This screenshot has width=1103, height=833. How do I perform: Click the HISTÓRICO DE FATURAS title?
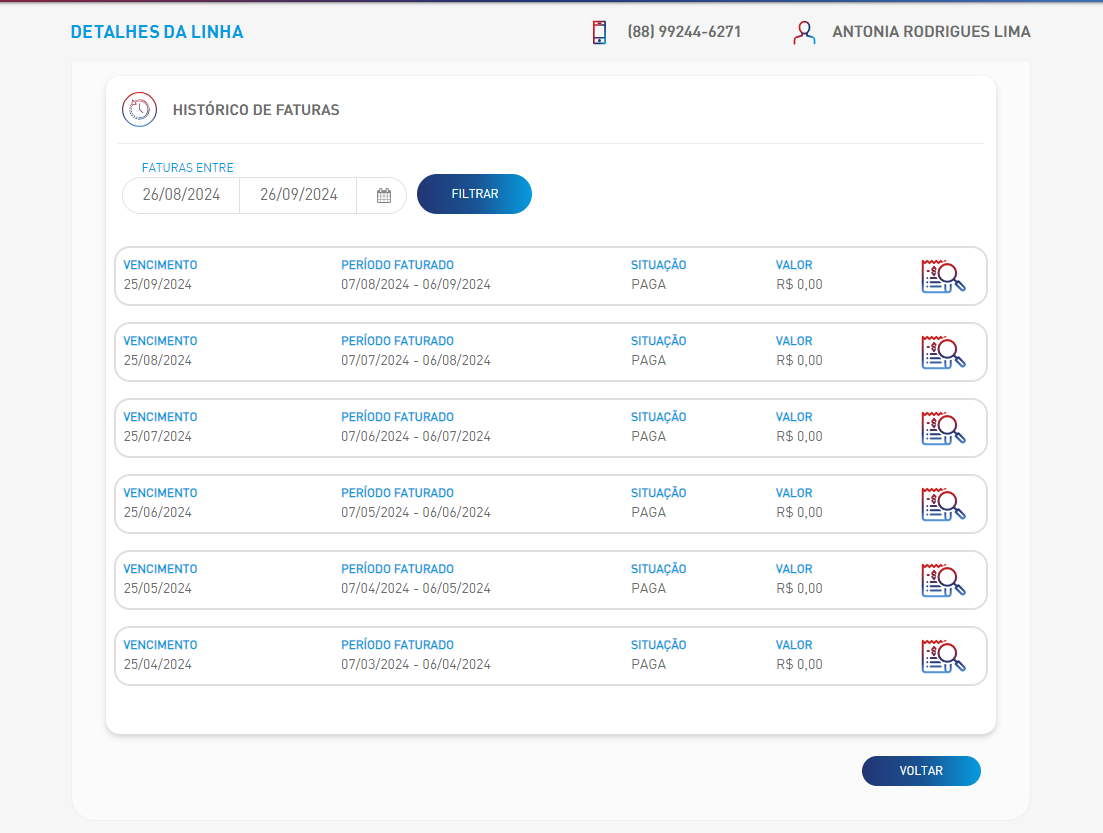tap(256, 110)
